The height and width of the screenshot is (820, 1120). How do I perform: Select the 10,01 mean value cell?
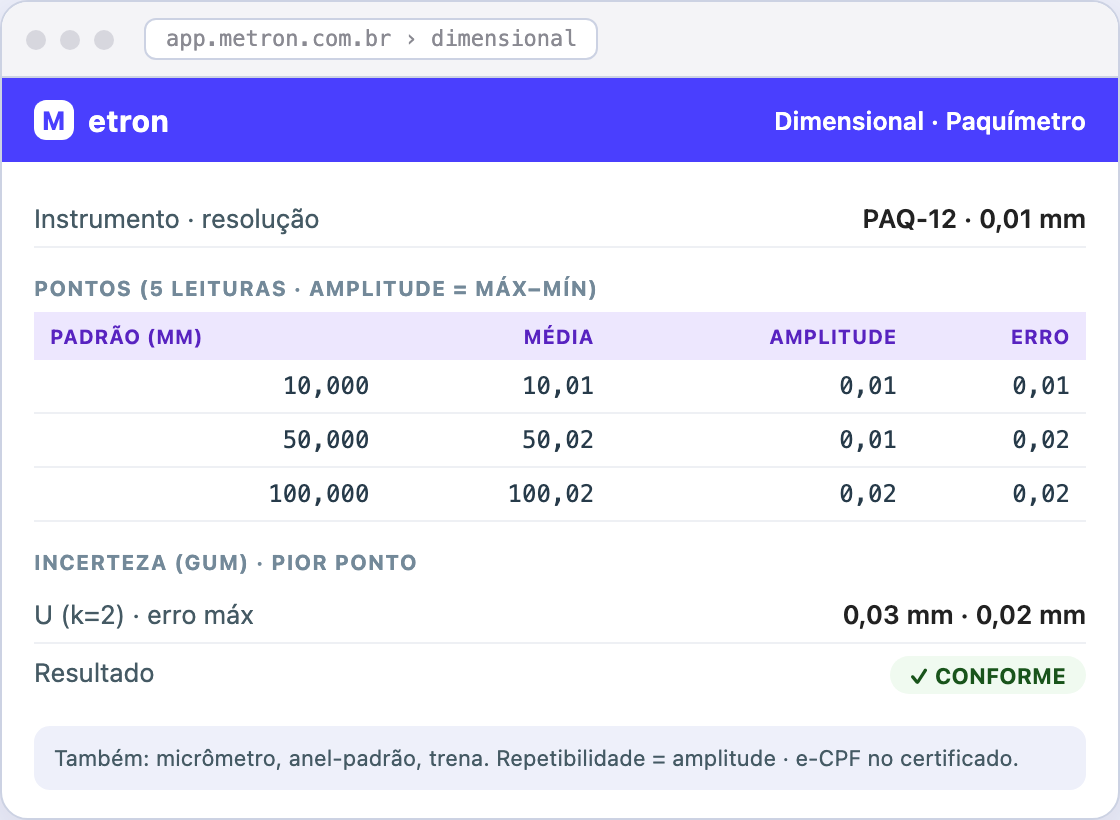(x=558, y=386)
